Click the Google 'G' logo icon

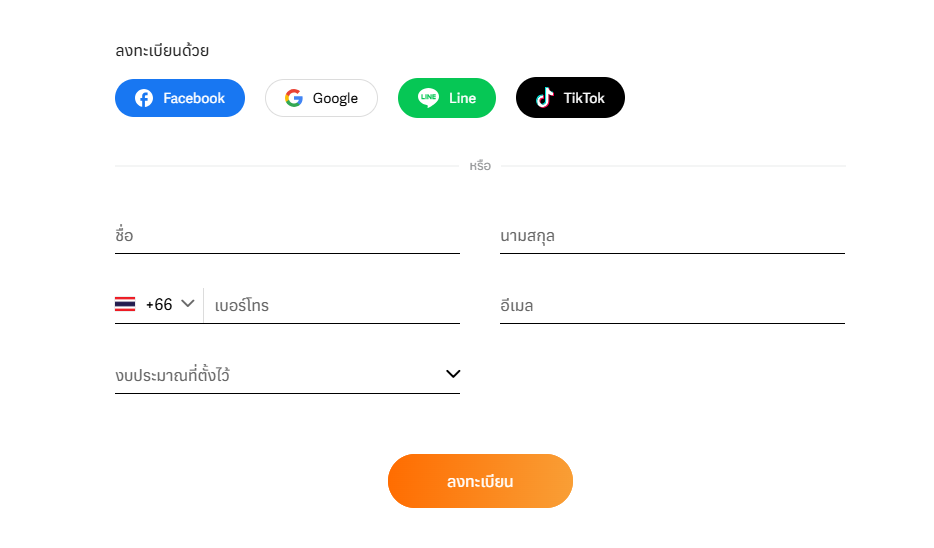point(294,98)
